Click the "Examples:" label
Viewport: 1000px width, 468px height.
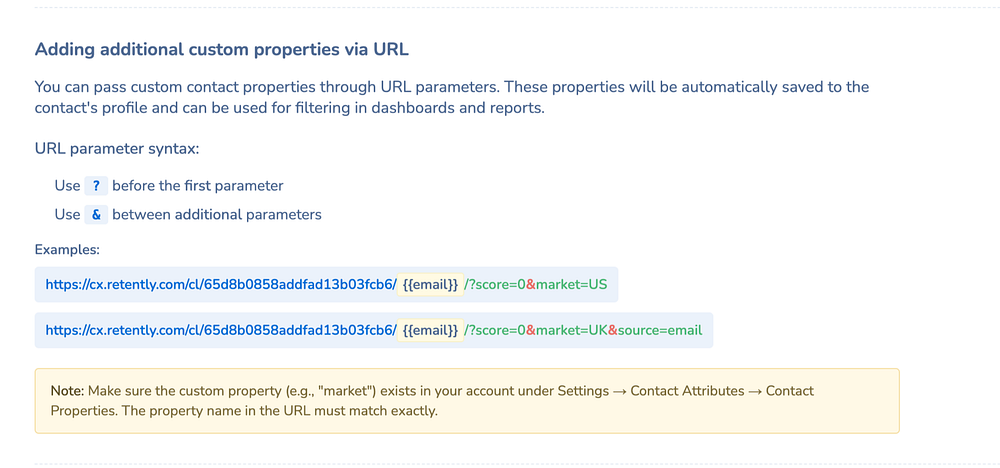(x=67, y=250)
